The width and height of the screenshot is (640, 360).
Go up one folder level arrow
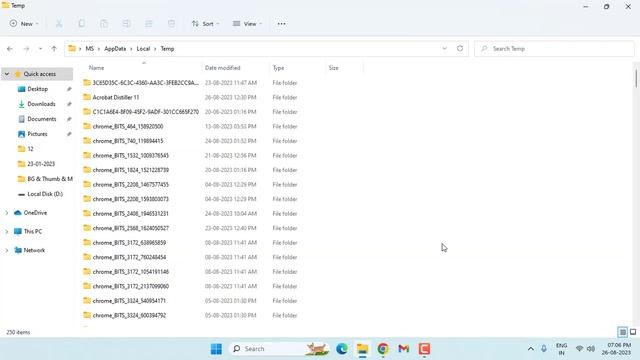(x=54, y=49)
